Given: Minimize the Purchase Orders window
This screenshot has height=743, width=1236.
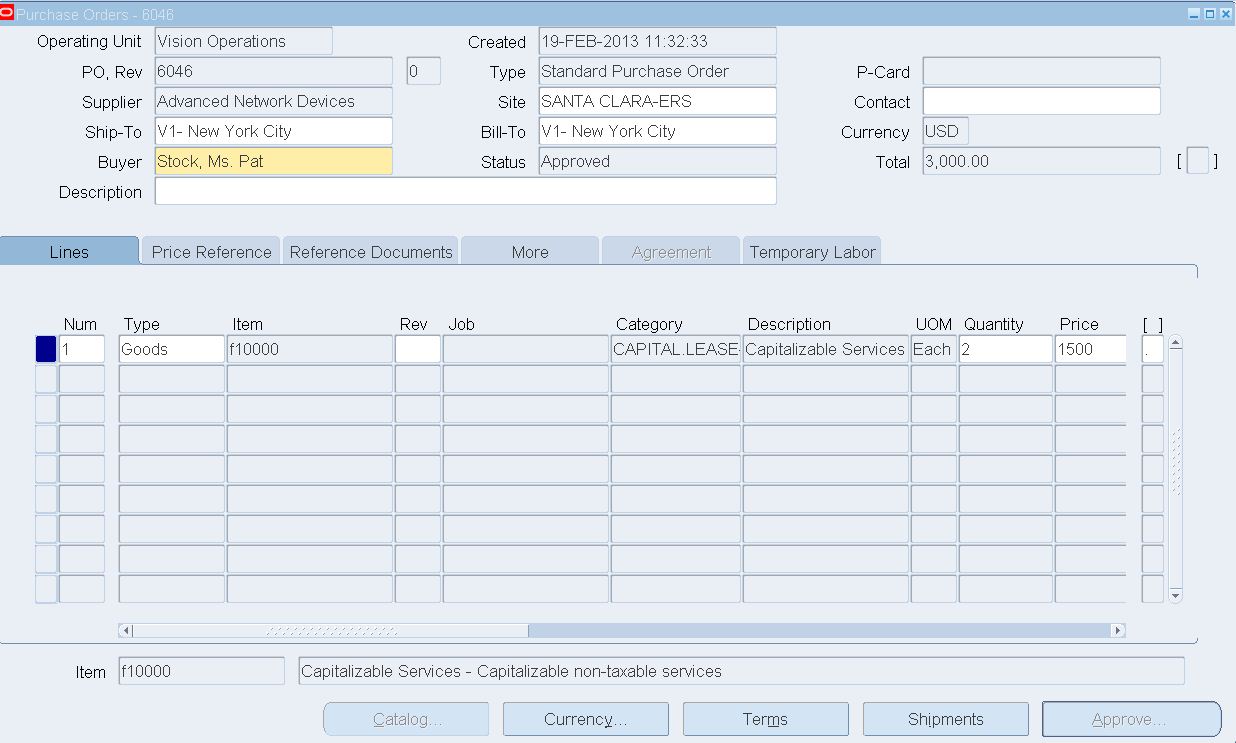Looking at the screenshot, I should [1193, 14].
